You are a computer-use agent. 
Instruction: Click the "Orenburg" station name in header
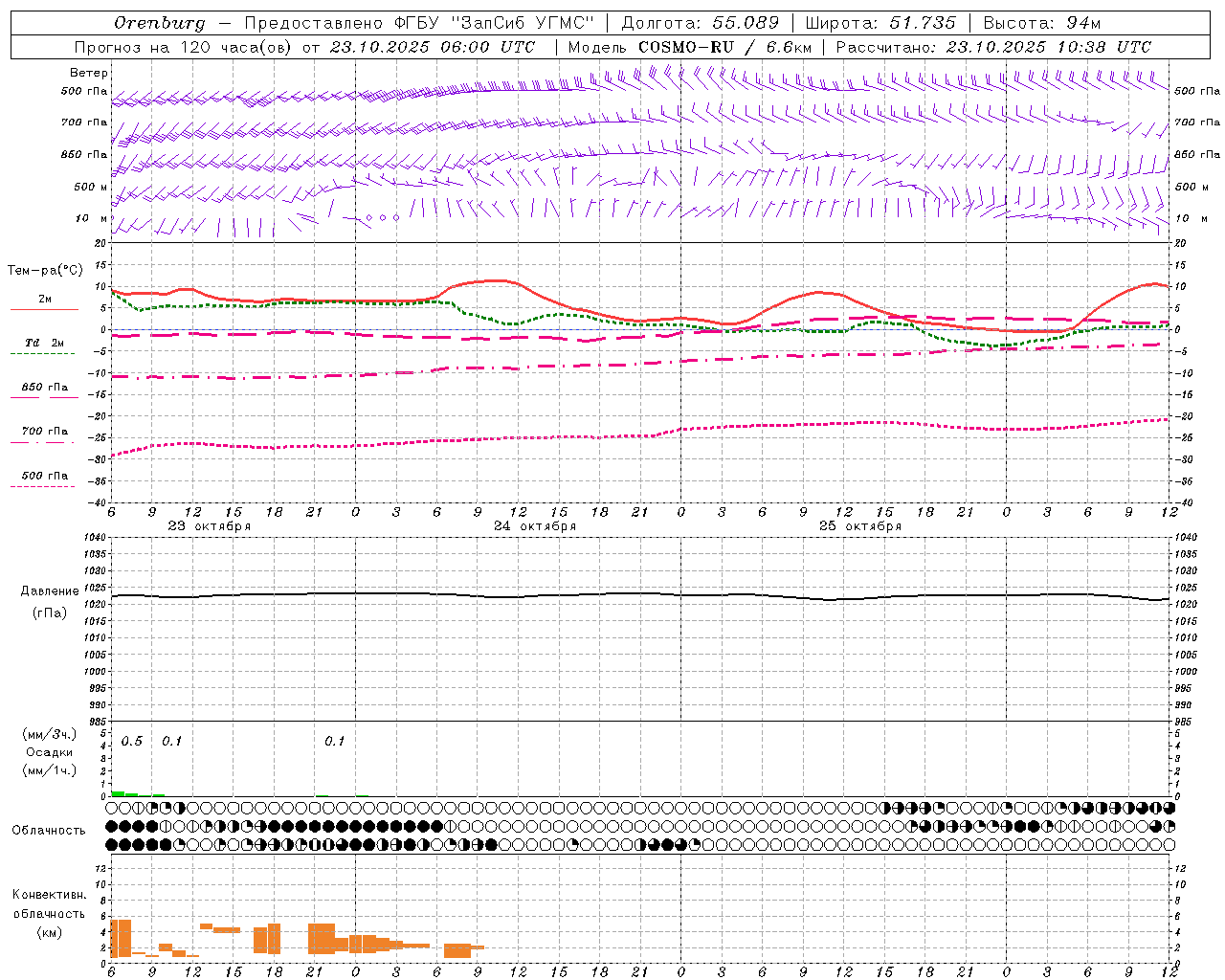tap(160, 23)
